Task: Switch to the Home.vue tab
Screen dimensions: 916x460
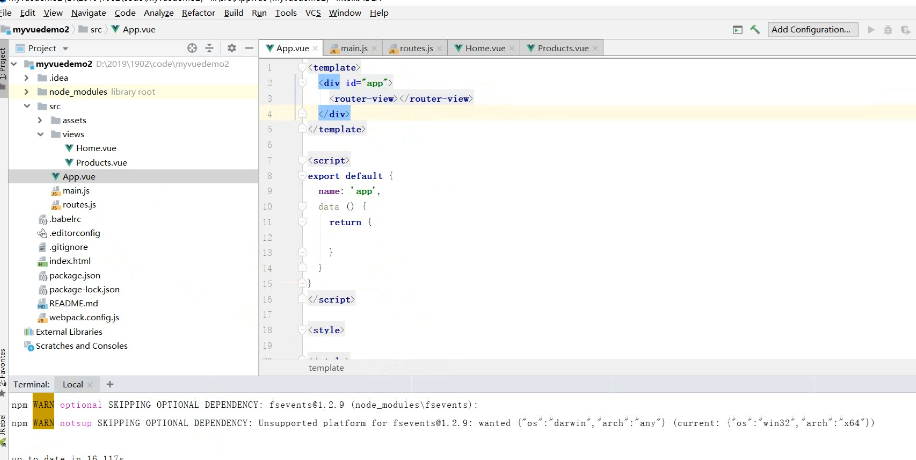Action: [x=485, y=49]
